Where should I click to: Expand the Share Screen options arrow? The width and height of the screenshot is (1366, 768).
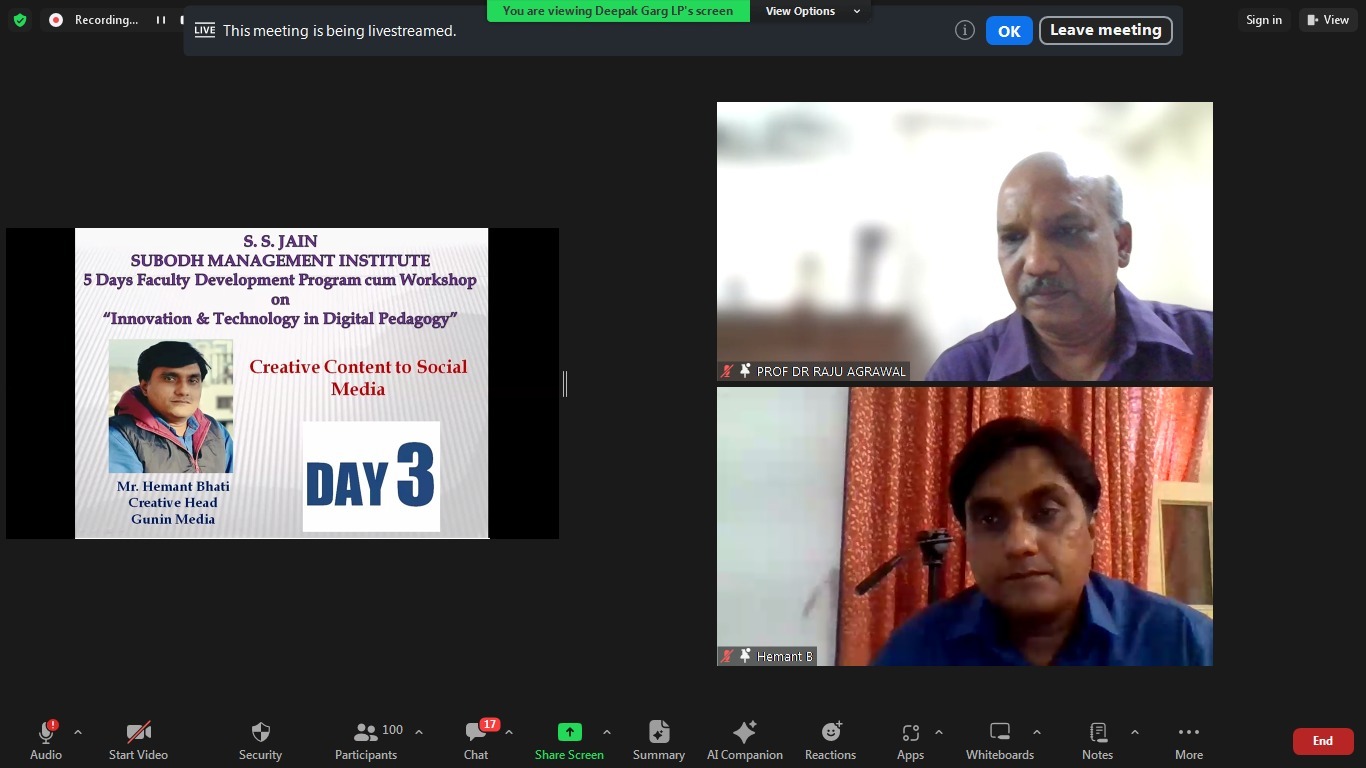coord(606,732)
